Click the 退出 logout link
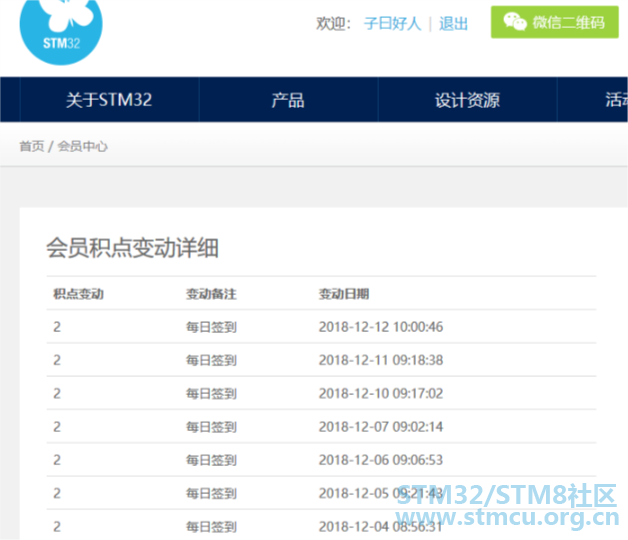Viewport: 628px width, 540px height. point(453,23)
